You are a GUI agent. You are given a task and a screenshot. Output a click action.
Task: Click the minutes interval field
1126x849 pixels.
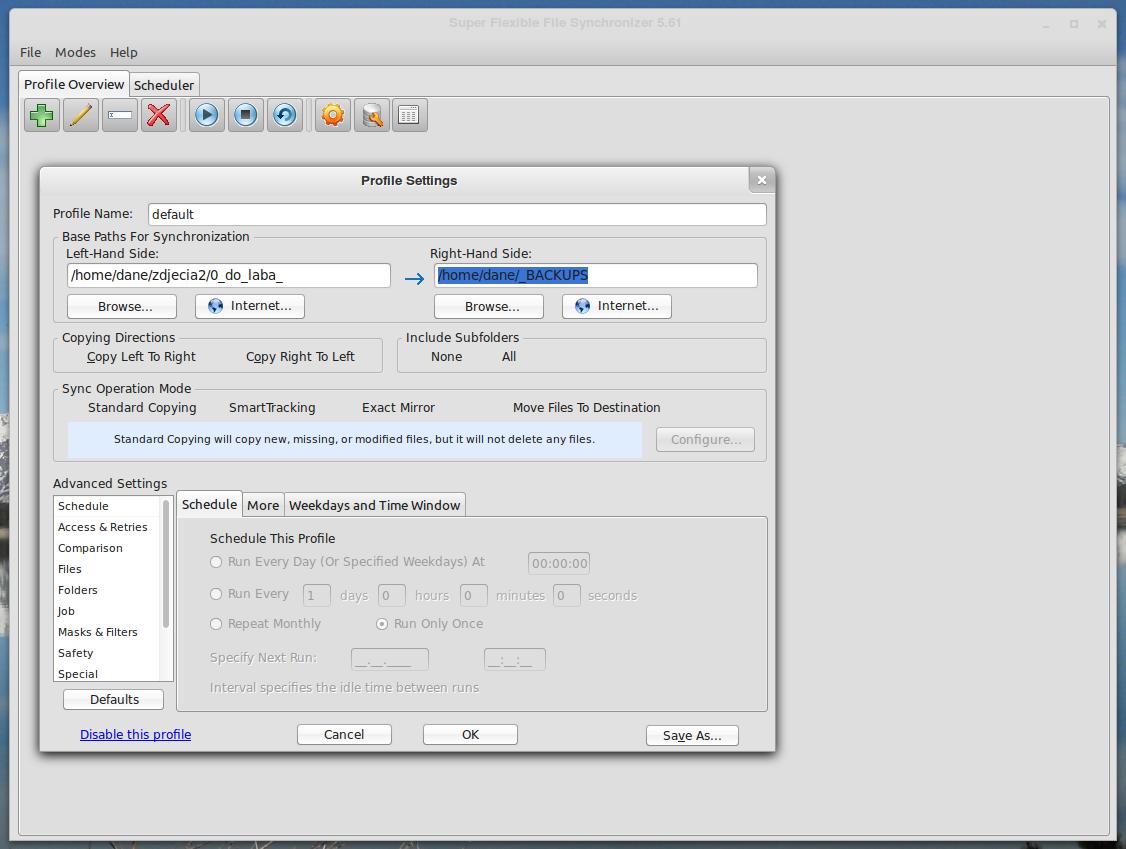474,595
